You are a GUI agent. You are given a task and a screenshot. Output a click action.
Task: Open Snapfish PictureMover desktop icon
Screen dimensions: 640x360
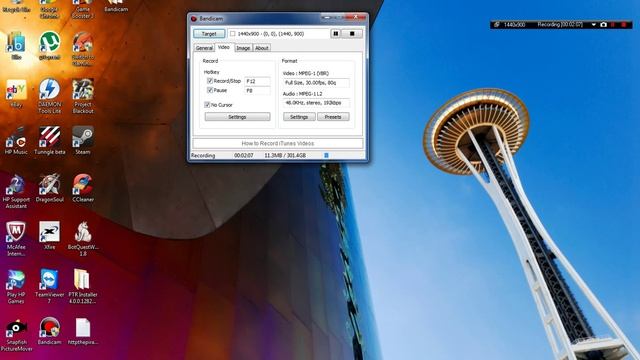tap(16, 335)
